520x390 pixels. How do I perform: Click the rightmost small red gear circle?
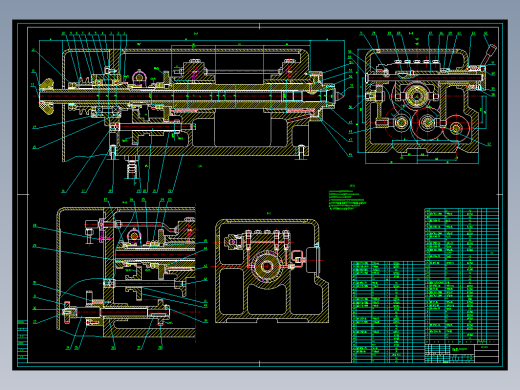point(456,128)
